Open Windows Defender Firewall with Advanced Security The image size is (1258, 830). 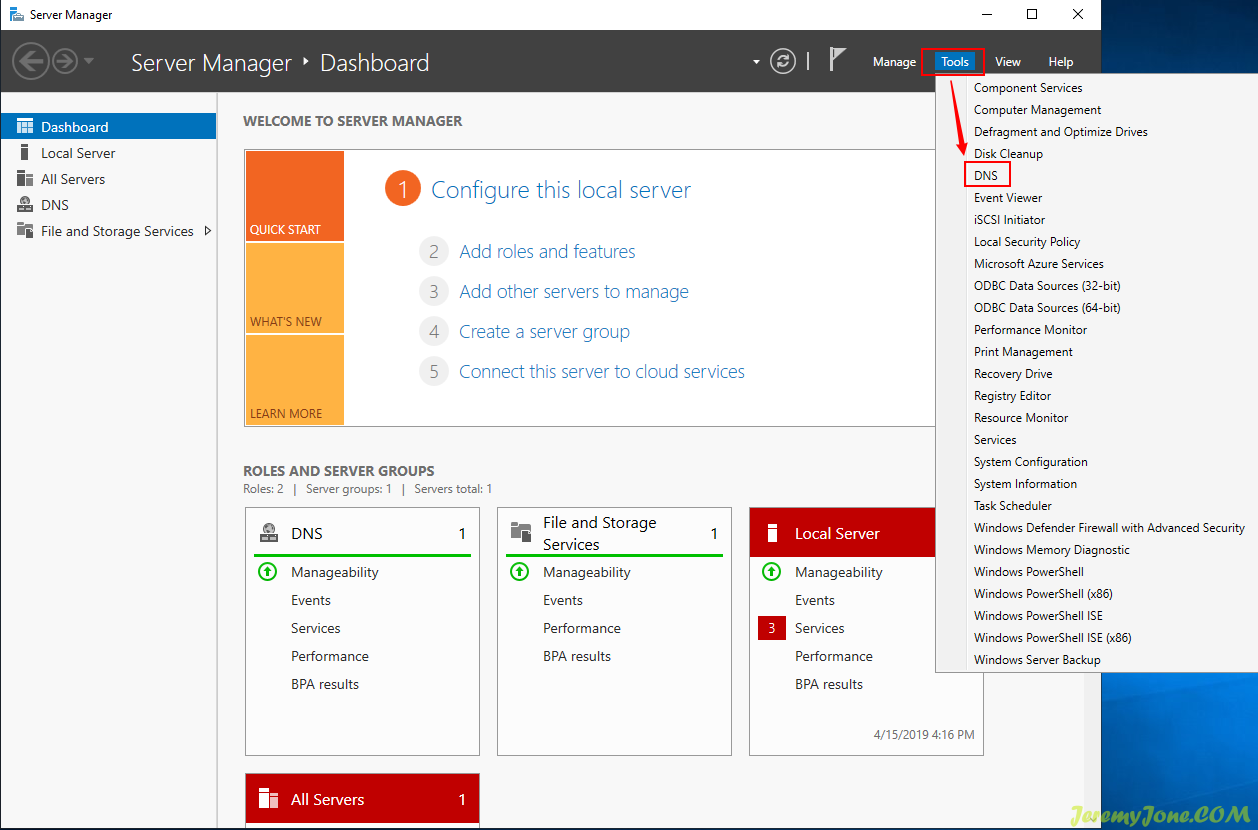pos(1109,528)
